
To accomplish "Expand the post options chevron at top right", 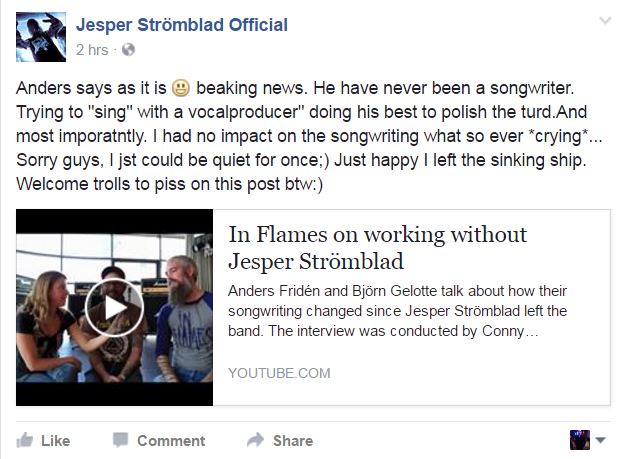I will [603, 21].
